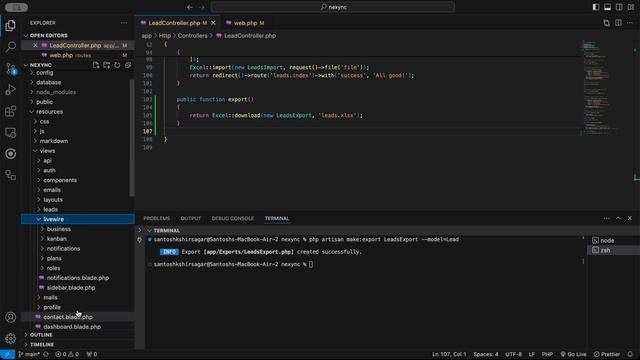
Task: Open customize layout icon
Action: (631, 7)
